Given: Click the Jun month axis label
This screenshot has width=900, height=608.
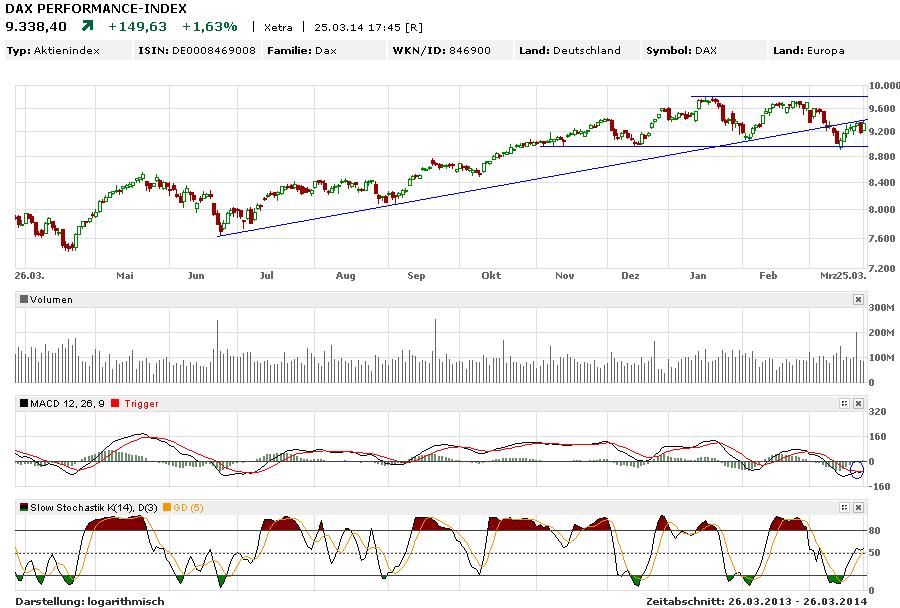Looking at the screenshot, I should coord(196,276).
